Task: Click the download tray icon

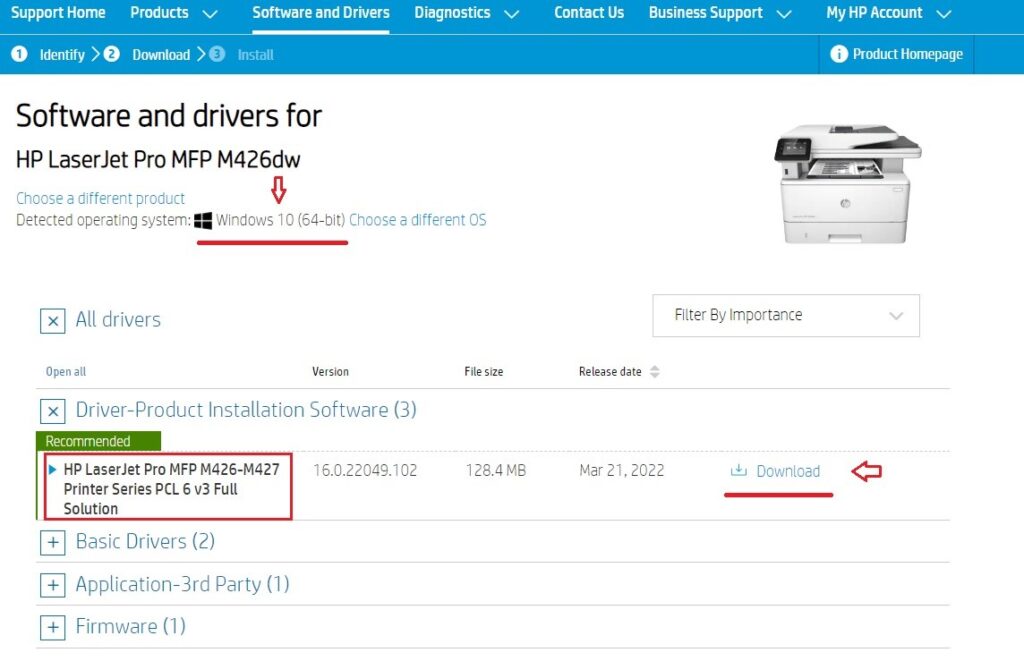Action: pos(739,470)
